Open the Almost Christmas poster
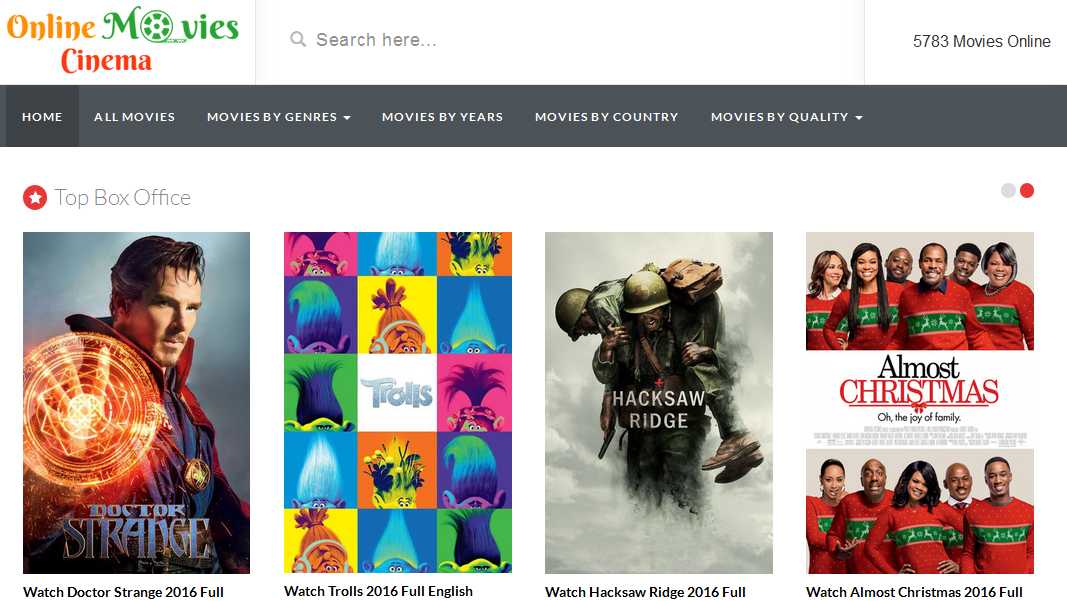 pos(920,403)
